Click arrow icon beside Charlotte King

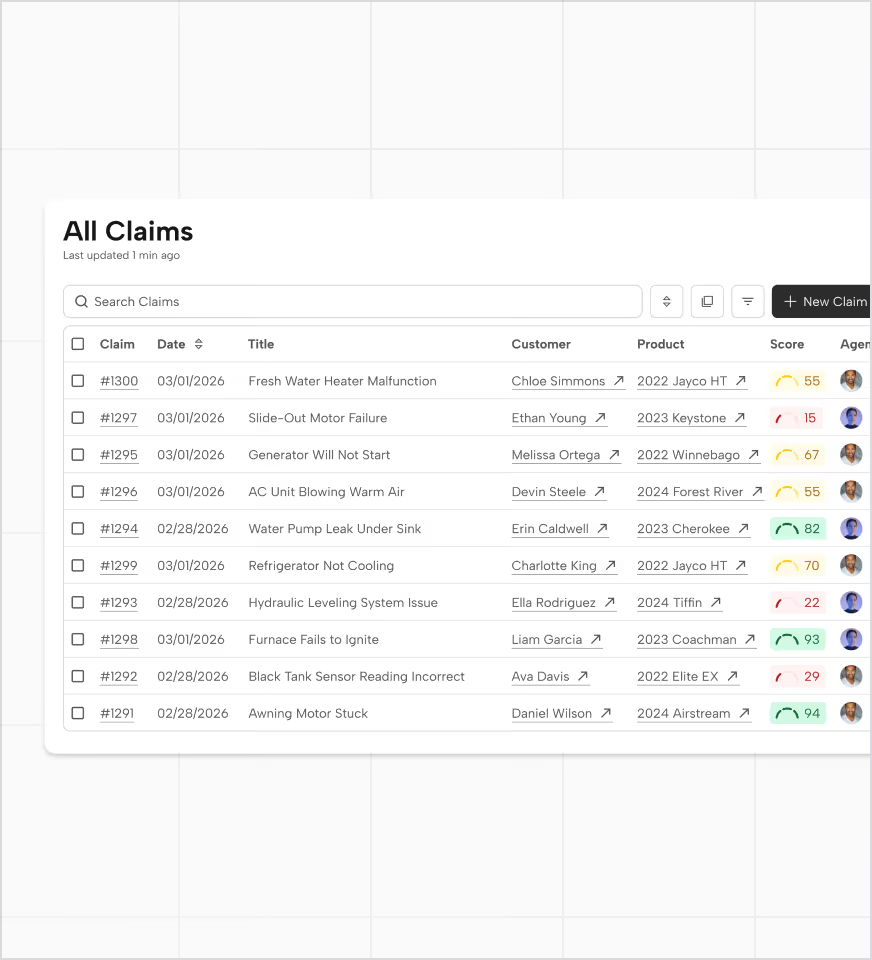tap(611, 565)
